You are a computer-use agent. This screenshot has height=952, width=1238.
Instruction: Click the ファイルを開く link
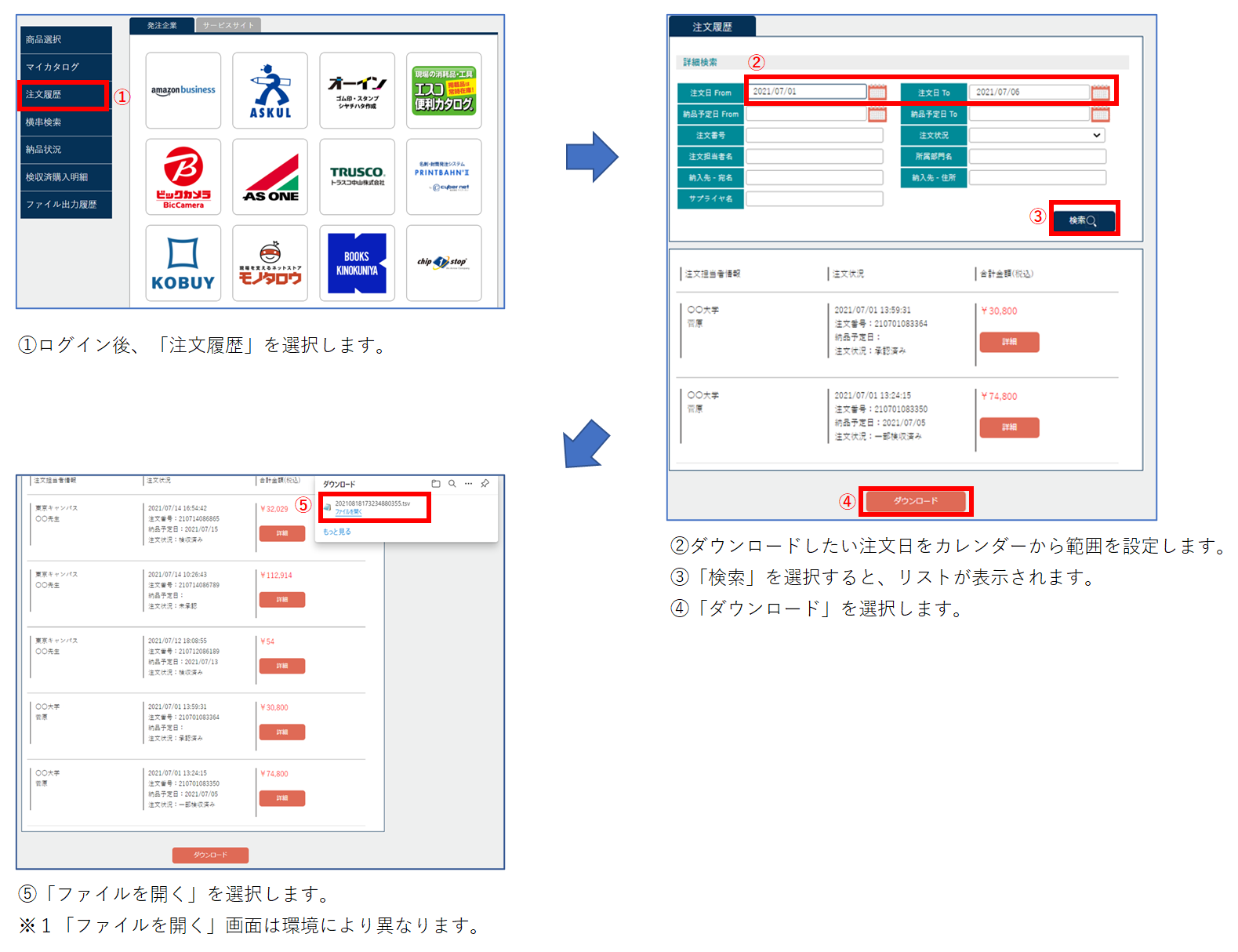click(x=348, y=512)
